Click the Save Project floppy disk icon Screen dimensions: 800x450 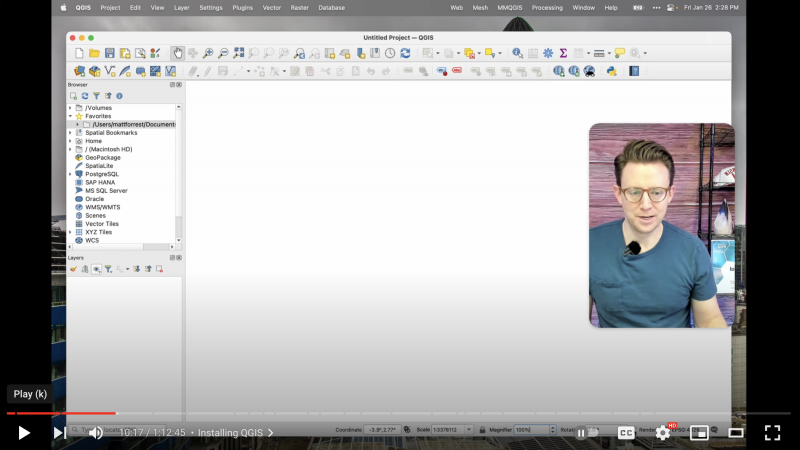109,53
